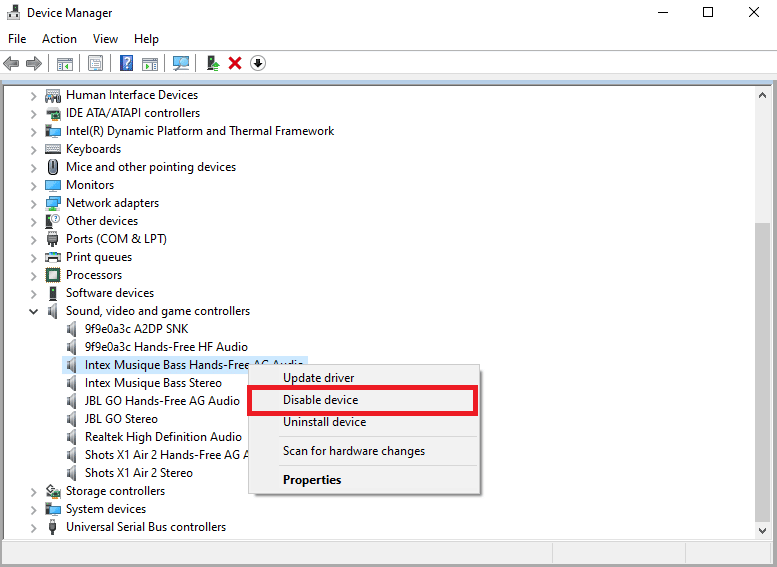777x567 pixels.
Task: Click the Storage controllers category icon
Action: pyautogui.click(x=53, y=491)
